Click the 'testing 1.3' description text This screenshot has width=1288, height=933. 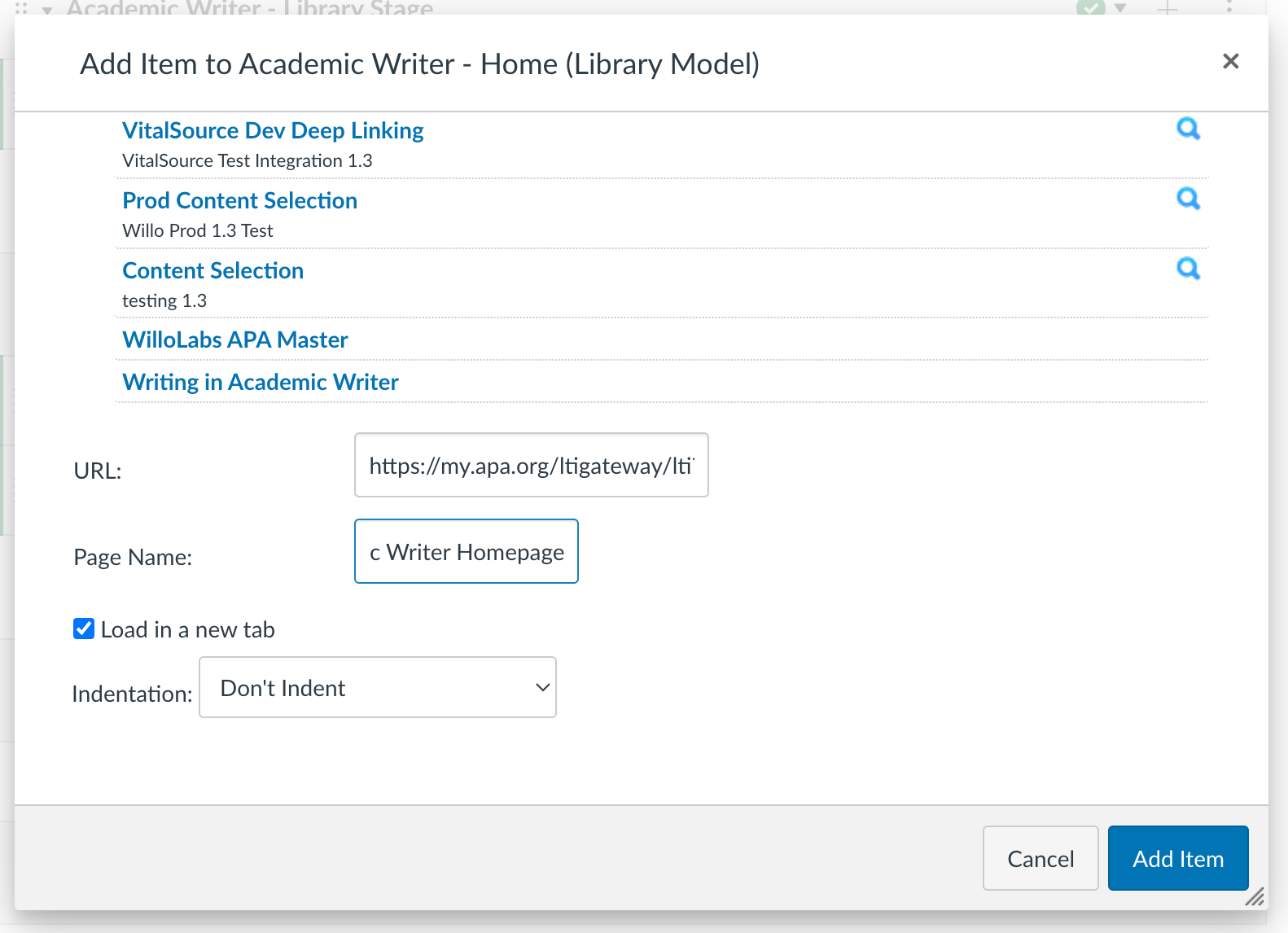coord(164,300)
